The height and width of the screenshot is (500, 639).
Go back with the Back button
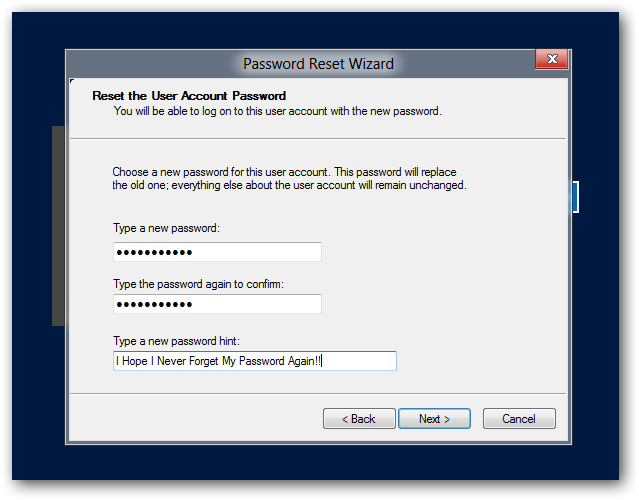pos(359,419)
